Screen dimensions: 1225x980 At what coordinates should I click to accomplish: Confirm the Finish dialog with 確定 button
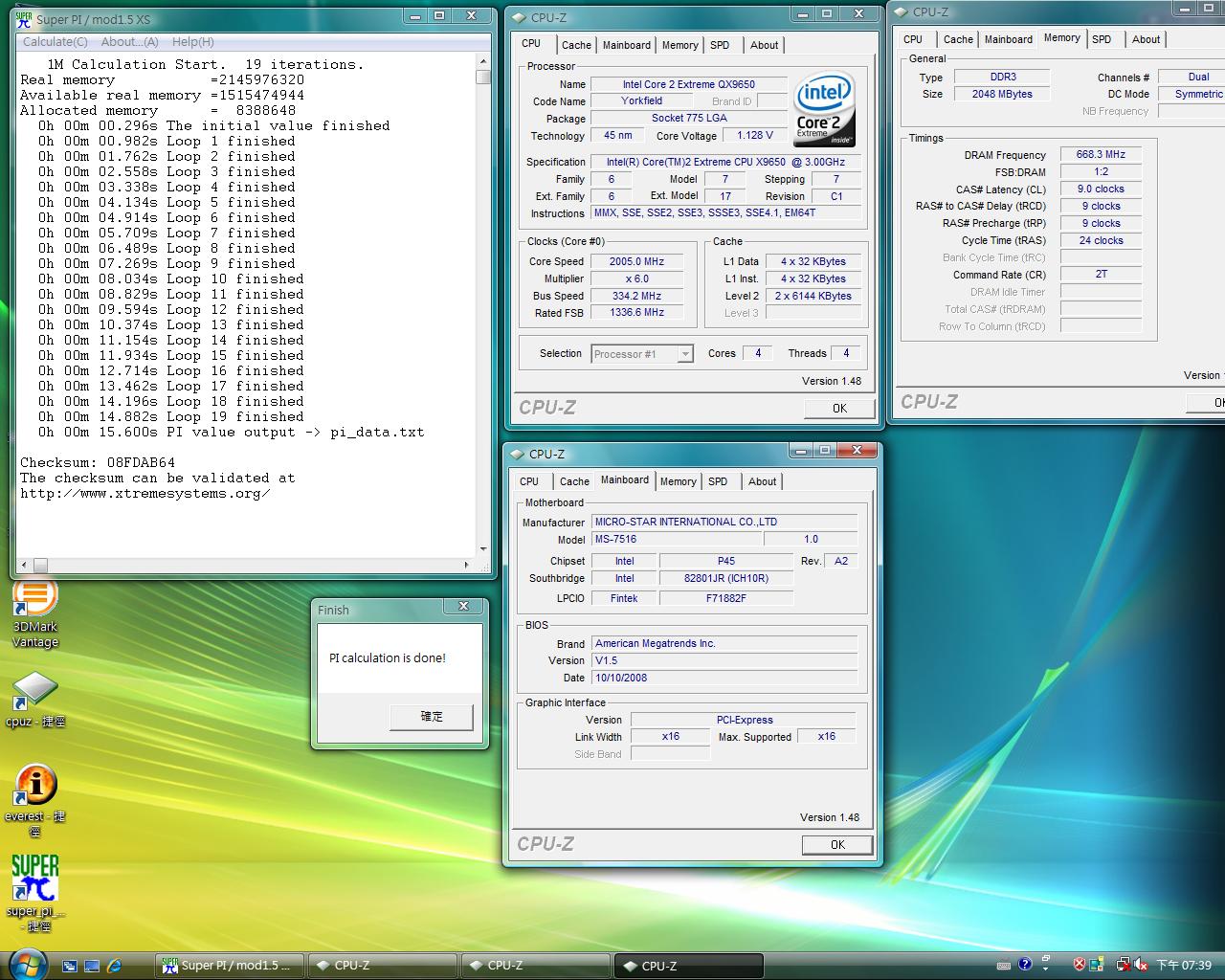point(432,717)
